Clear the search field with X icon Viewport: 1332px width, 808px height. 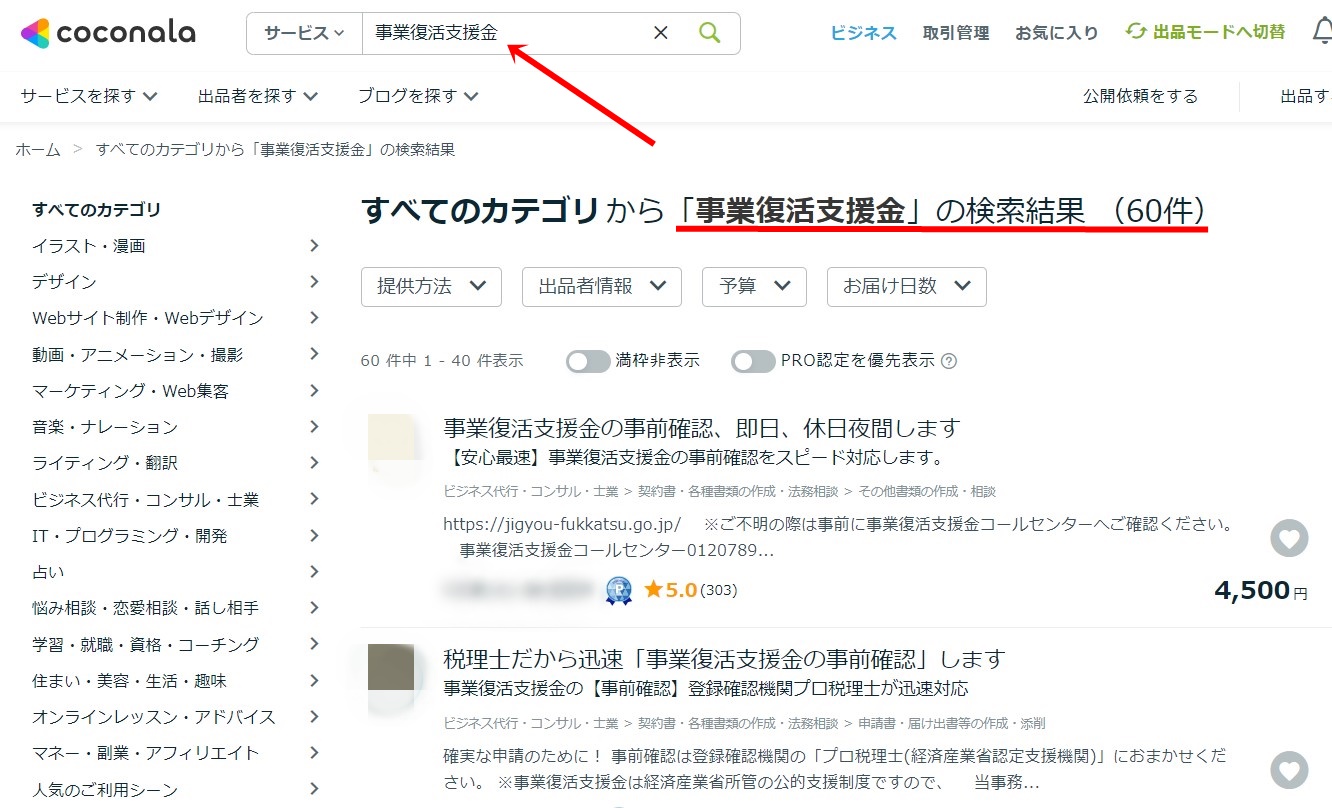click(x=661, y=33)
